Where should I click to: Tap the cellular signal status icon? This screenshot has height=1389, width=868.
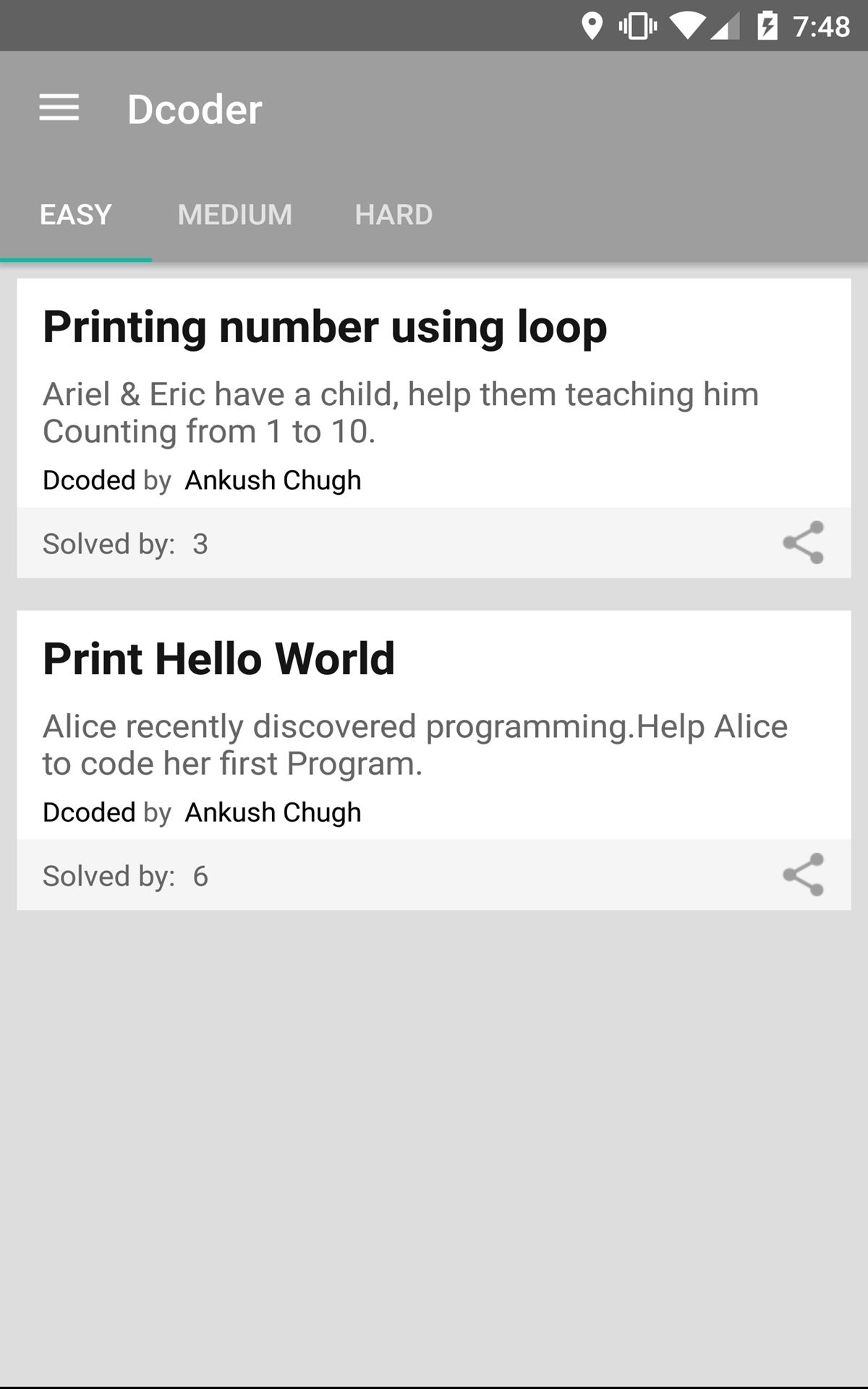(726, 27)
